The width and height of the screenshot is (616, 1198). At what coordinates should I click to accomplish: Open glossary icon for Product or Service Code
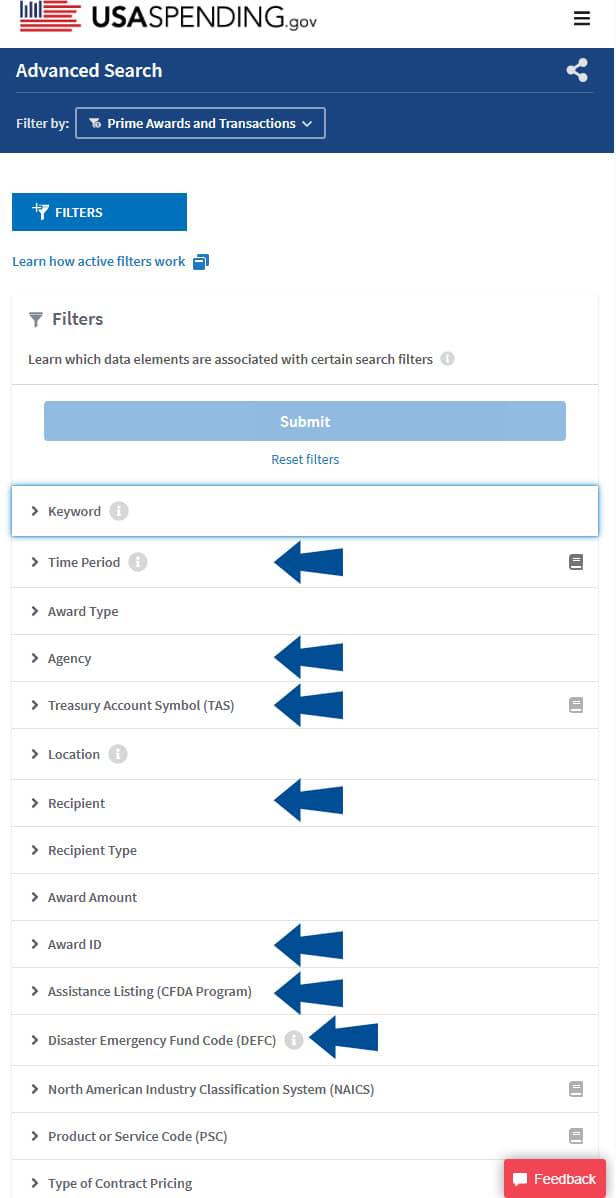[x=576, y=1136]
